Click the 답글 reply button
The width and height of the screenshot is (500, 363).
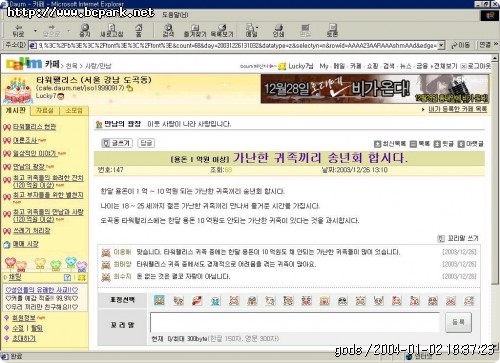(146, 143)
